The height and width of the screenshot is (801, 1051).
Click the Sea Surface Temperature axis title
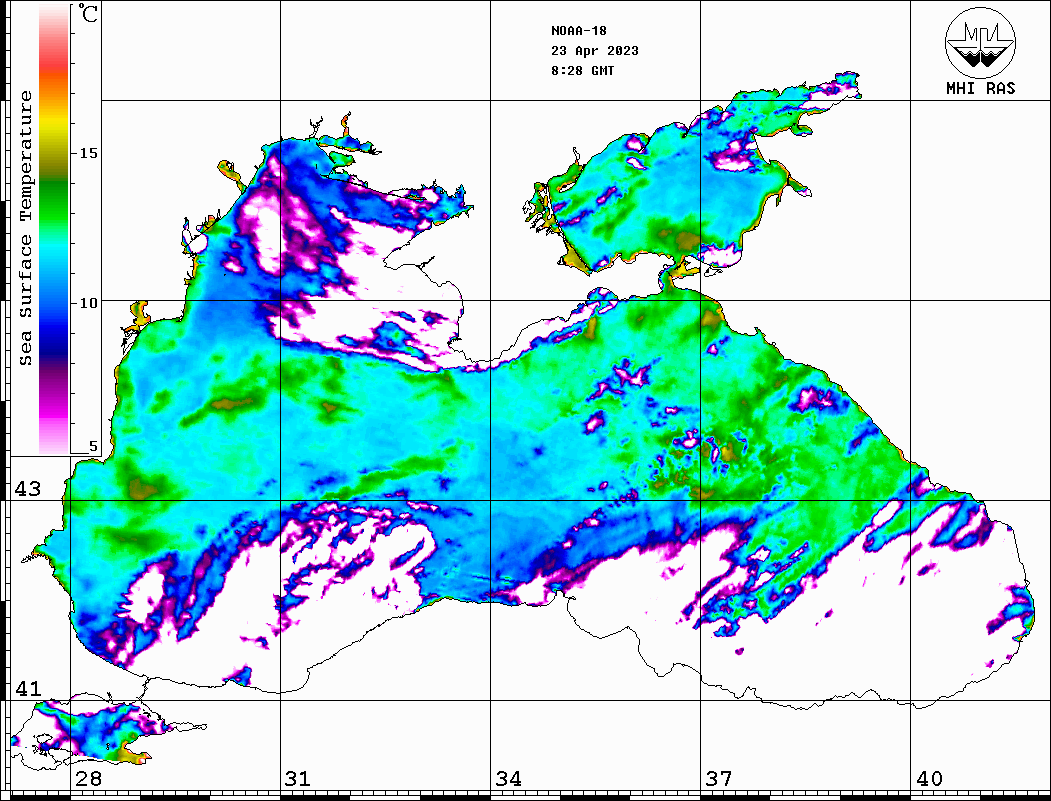[25, 229]
